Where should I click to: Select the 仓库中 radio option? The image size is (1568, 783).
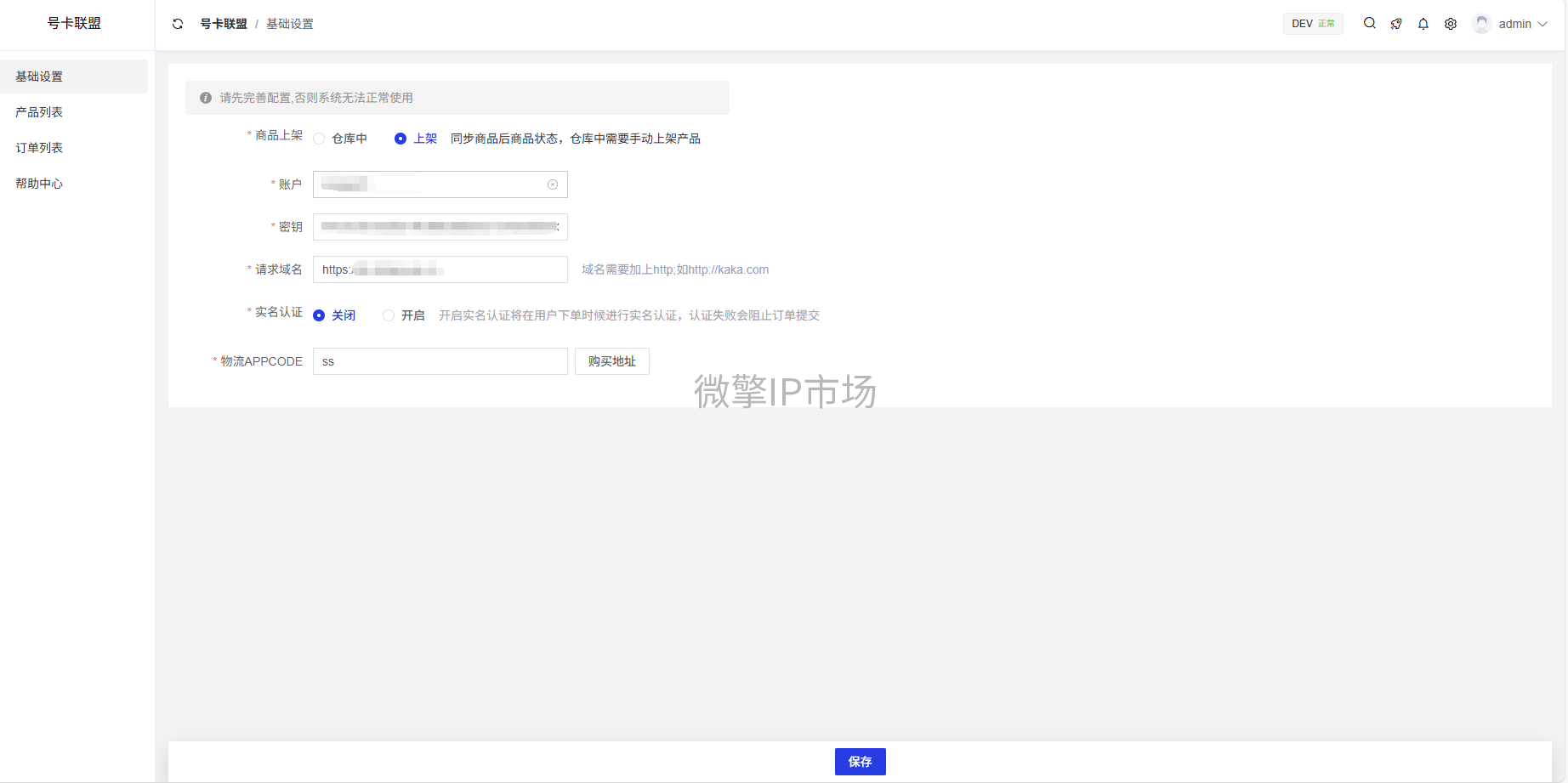click(x=320, y=139)
